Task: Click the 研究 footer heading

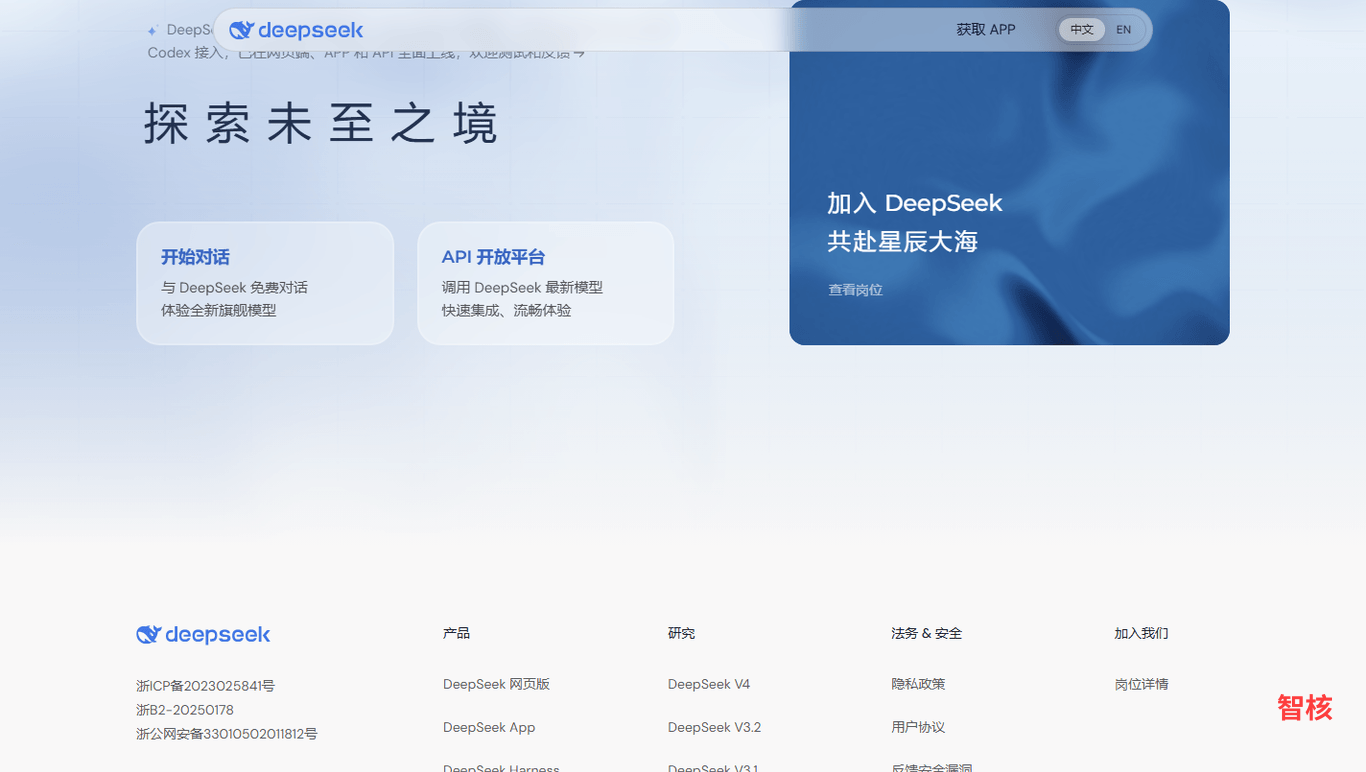Action: pyautogui.click(x=681, y=633)
